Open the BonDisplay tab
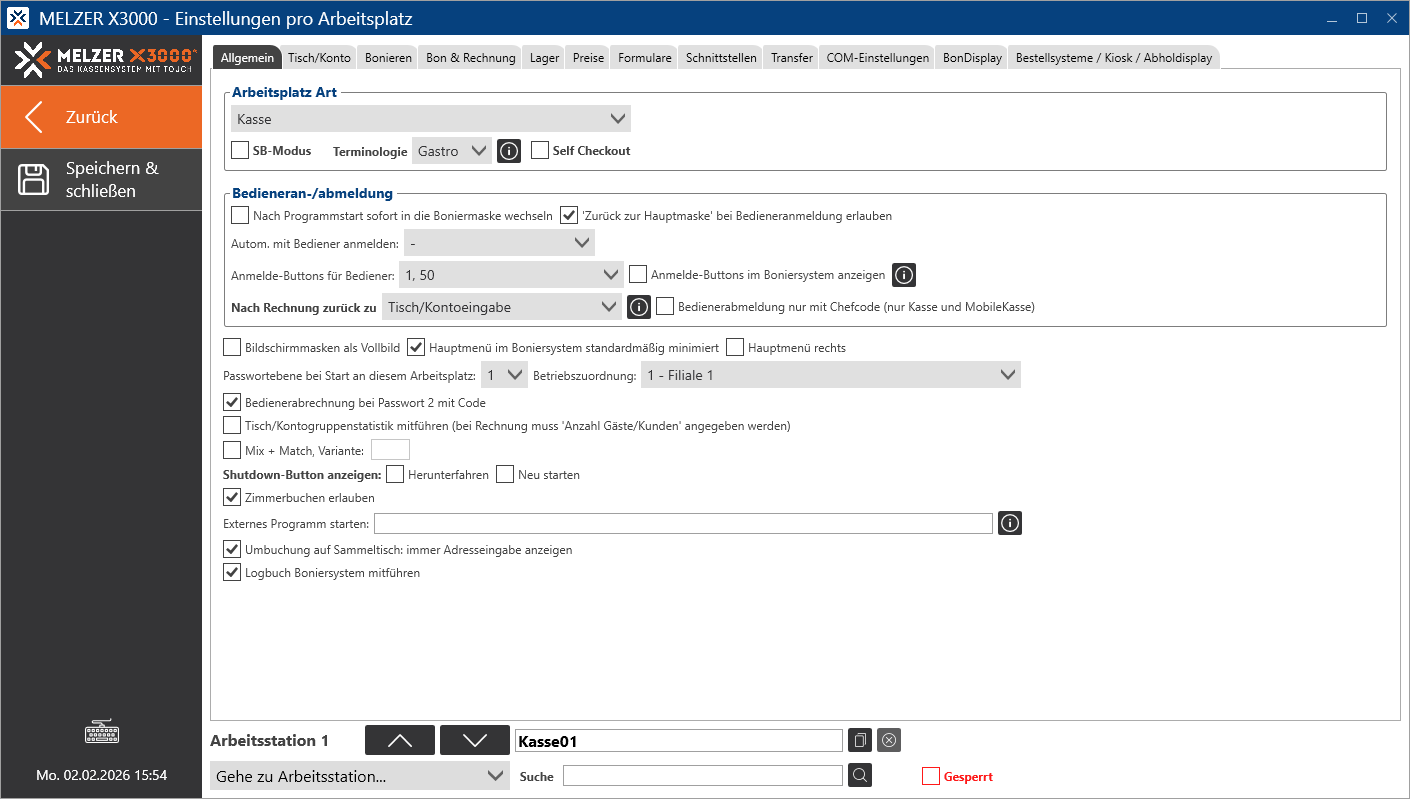 [x=972, y=58]
